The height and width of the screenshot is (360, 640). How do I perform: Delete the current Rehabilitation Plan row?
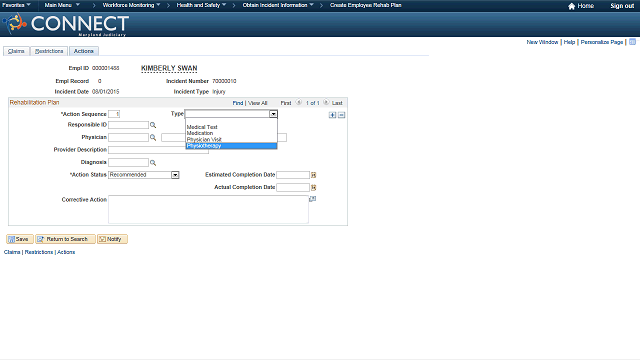click(x=342, y=115)
